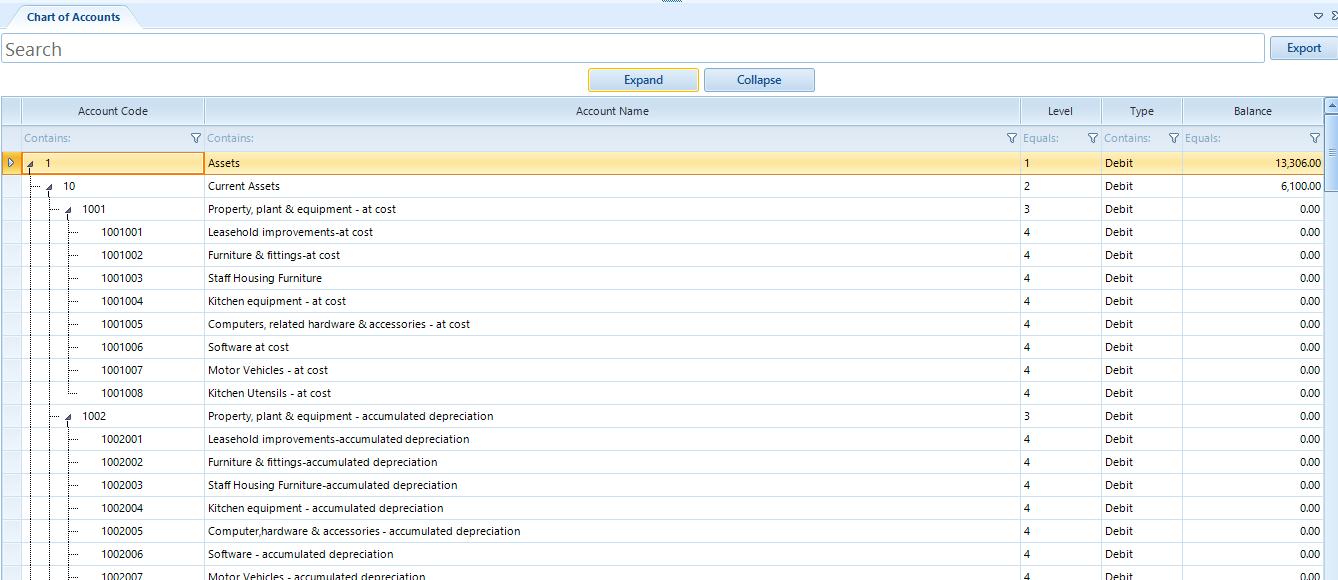Click the Account Code column filter icon
This screenshot has height=580, width=1338.
196,138
